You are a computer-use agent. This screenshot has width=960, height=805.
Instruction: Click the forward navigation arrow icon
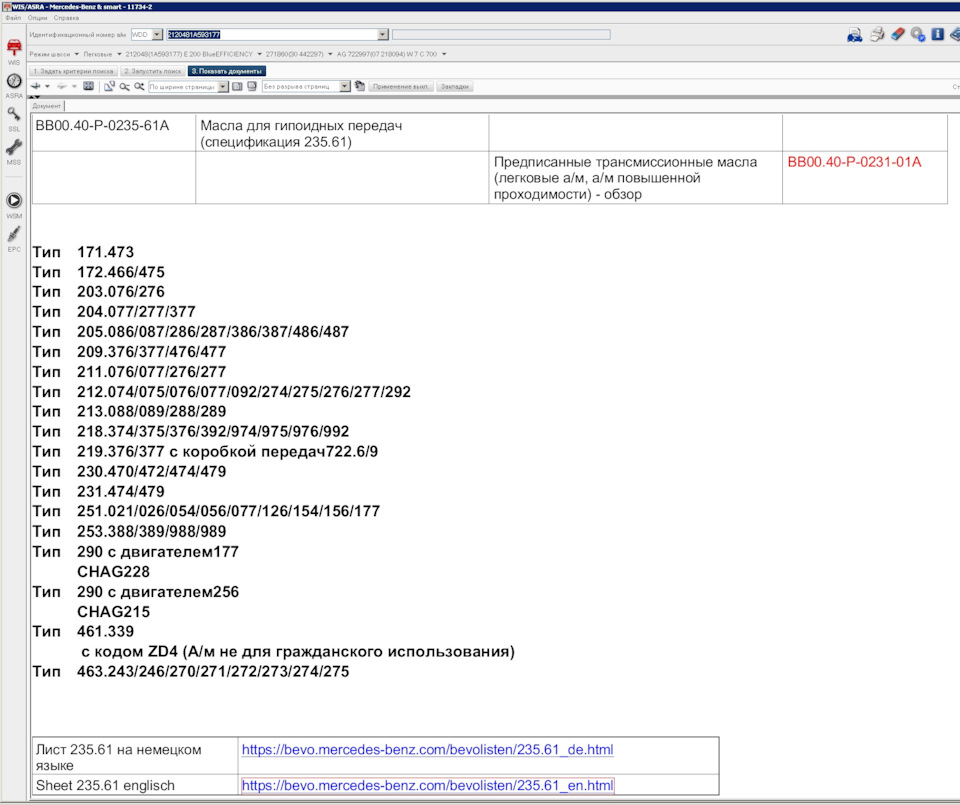click(62, 86)
